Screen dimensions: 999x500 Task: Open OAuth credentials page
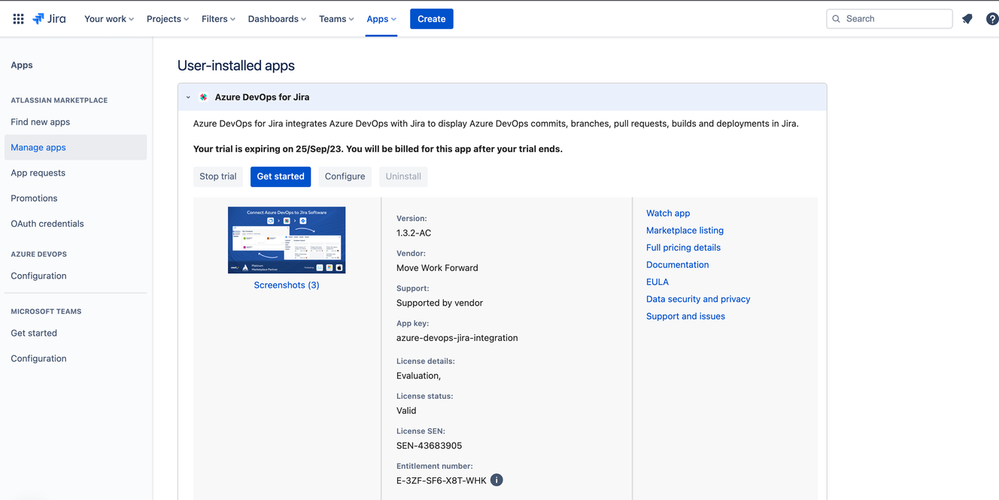47,224
